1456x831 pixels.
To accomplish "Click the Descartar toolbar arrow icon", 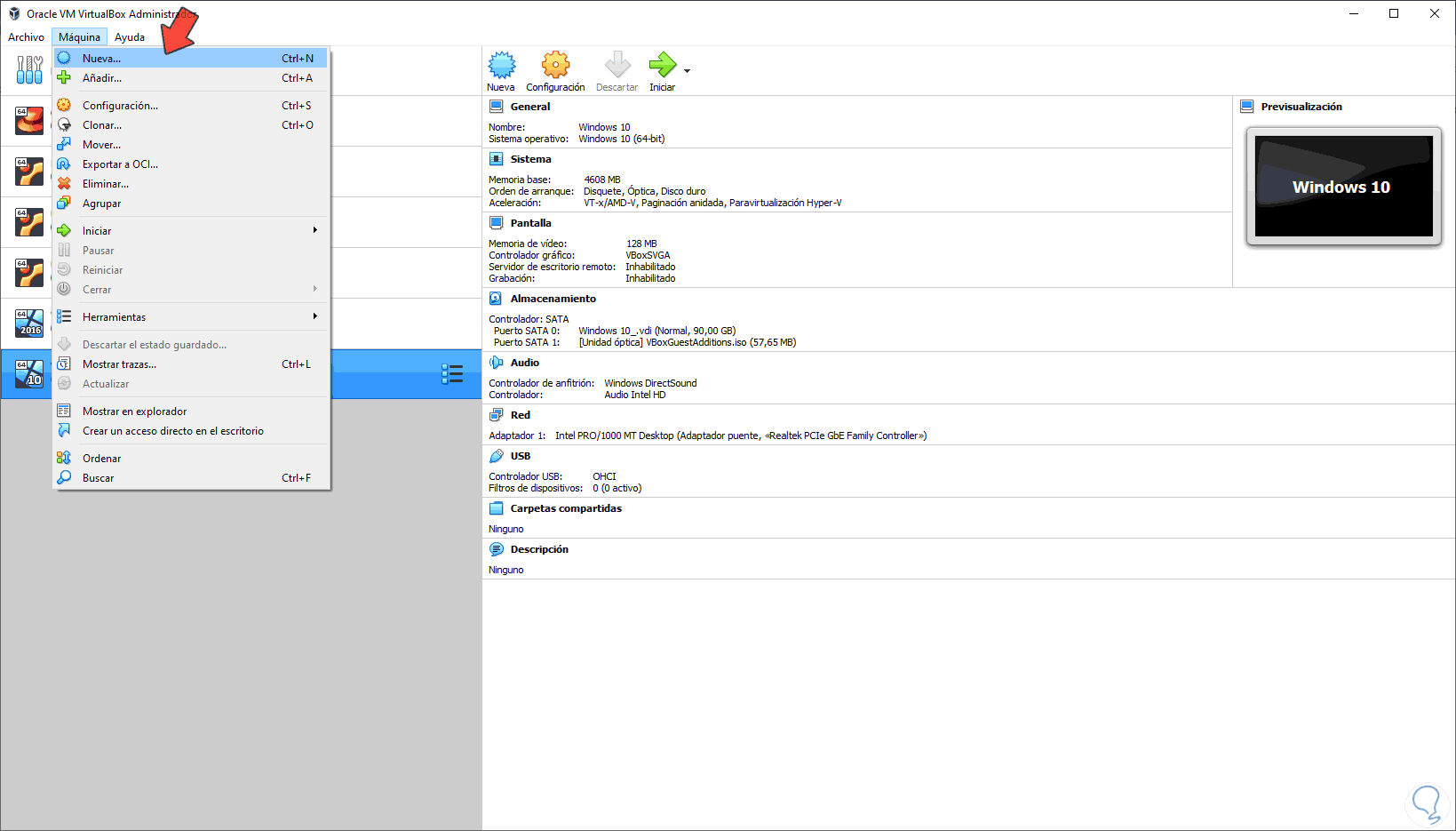I will 617,65.
